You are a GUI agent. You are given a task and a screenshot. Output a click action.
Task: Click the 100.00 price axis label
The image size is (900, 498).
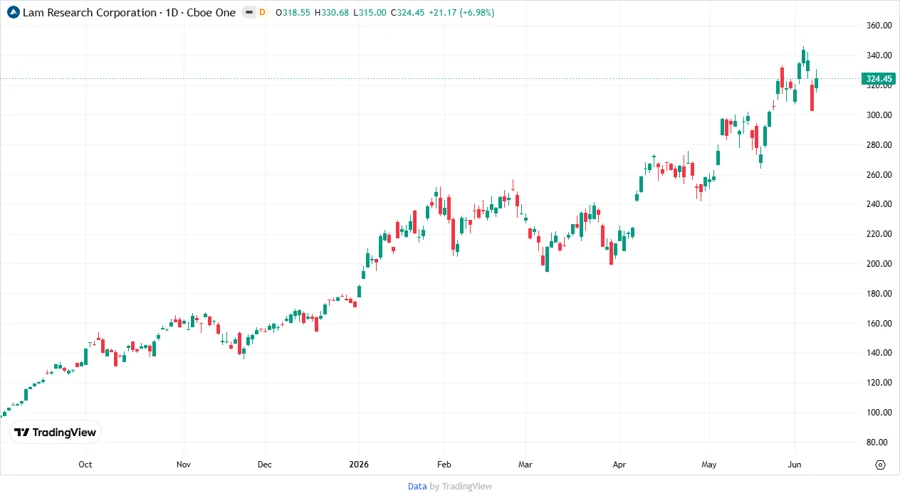pos(879,412)
